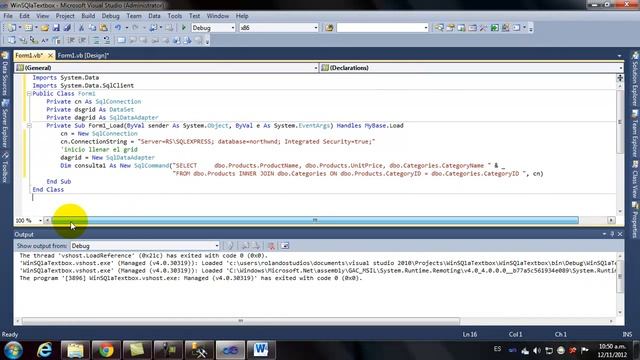Open Solution Explorer from the toolbar icon

click(439, 28)
